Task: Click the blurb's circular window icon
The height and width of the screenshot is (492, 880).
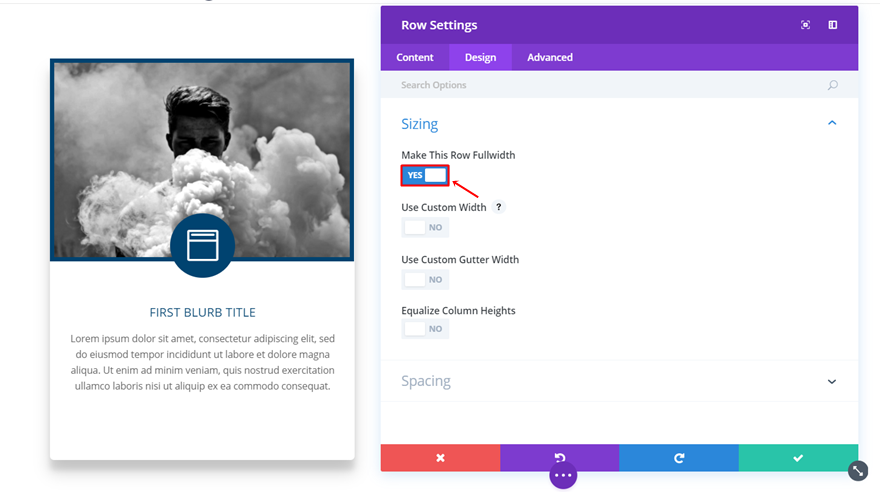Action: tap(203, 245)
